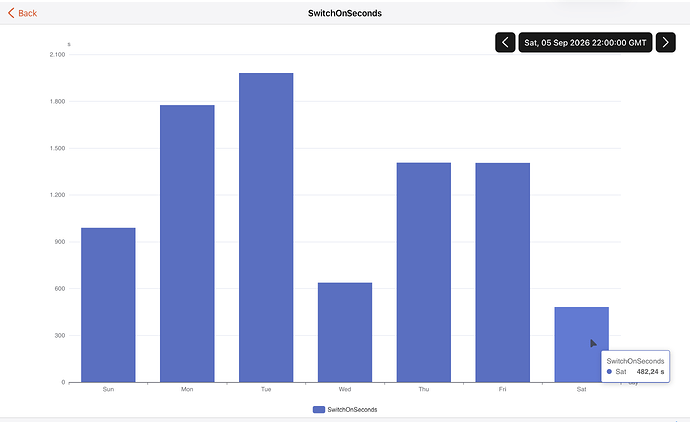
Task: Click the Tue x-axis label
Action: [266, 389]
